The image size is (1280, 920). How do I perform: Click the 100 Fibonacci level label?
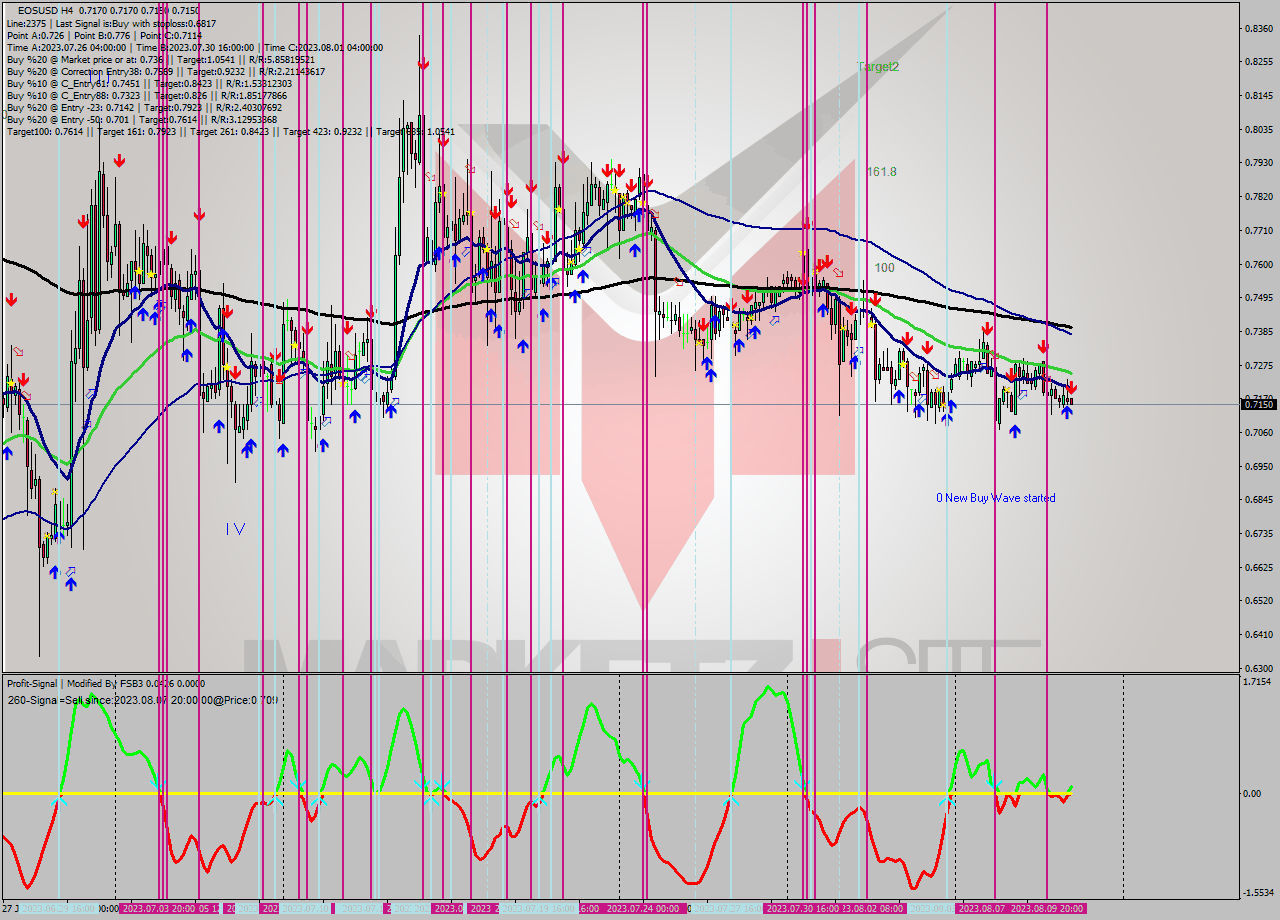click(884, 268)
